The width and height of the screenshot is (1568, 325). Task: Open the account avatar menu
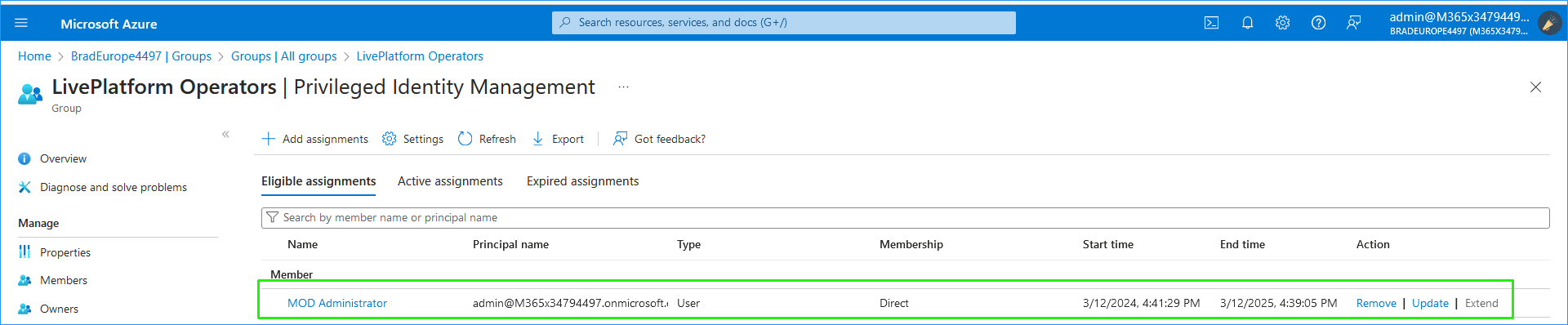pos(1549,23)
